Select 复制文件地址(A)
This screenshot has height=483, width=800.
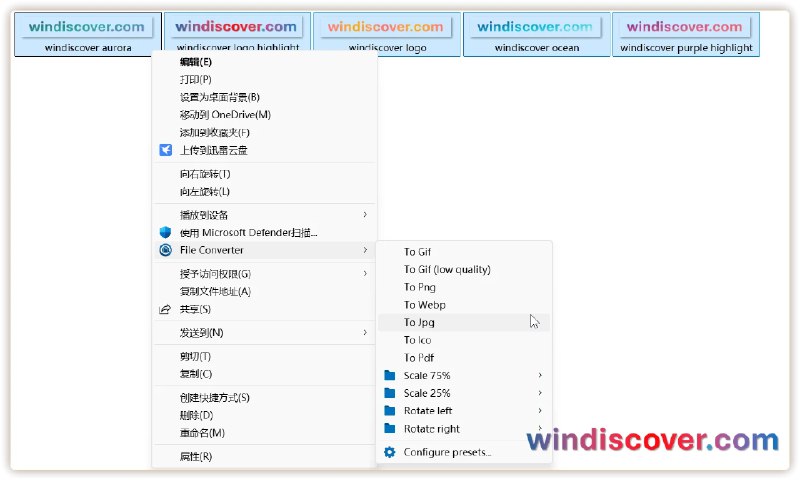tap(264, 292)
